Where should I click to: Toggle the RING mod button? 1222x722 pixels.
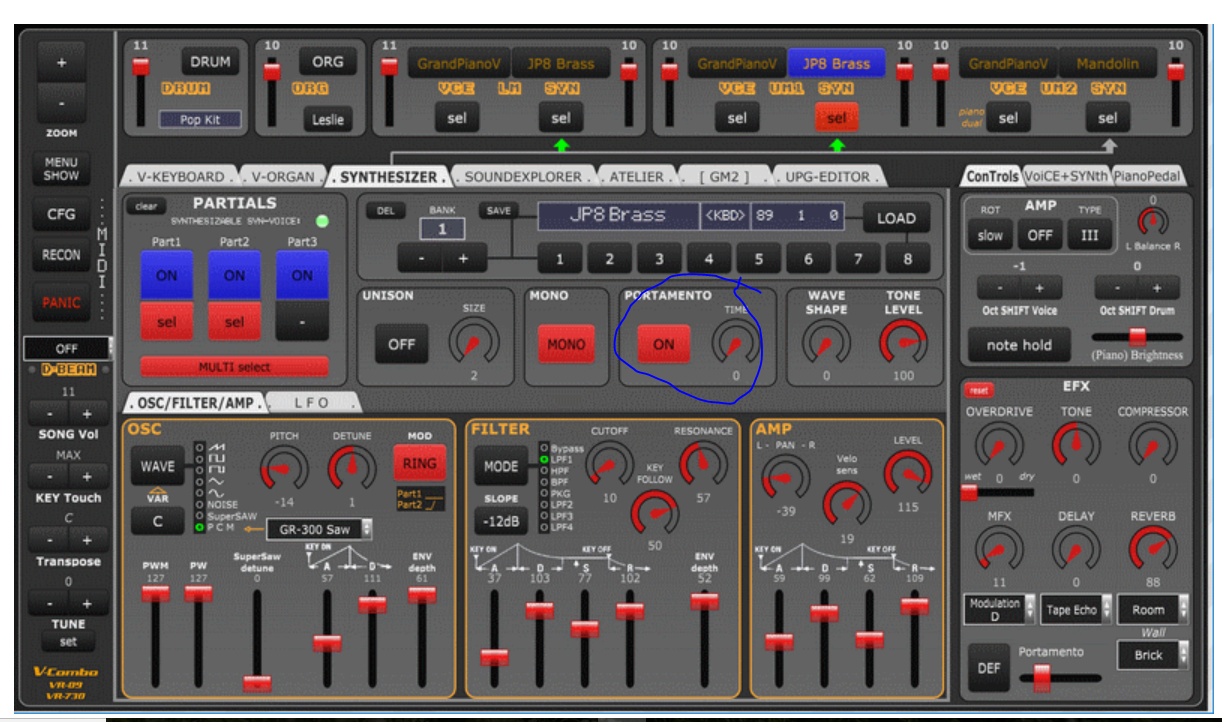coord(419,463)
